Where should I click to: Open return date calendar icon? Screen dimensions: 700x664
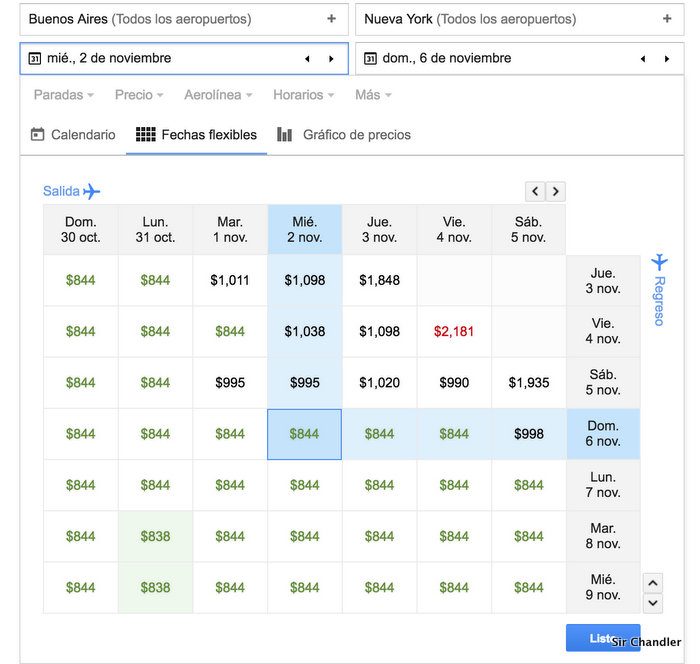(x=370, y=58)
